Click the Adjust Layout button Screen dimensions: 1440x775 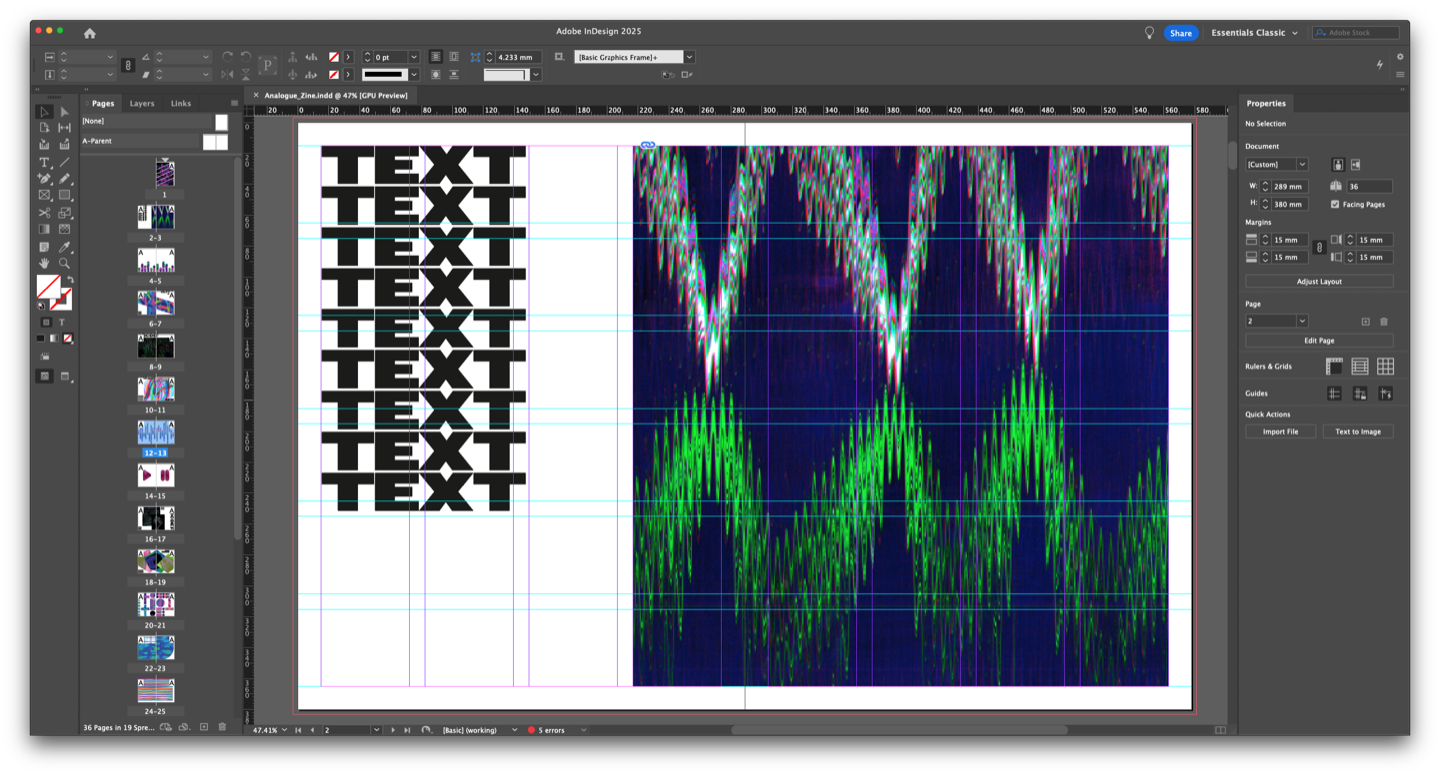(x=1318, y=282)
